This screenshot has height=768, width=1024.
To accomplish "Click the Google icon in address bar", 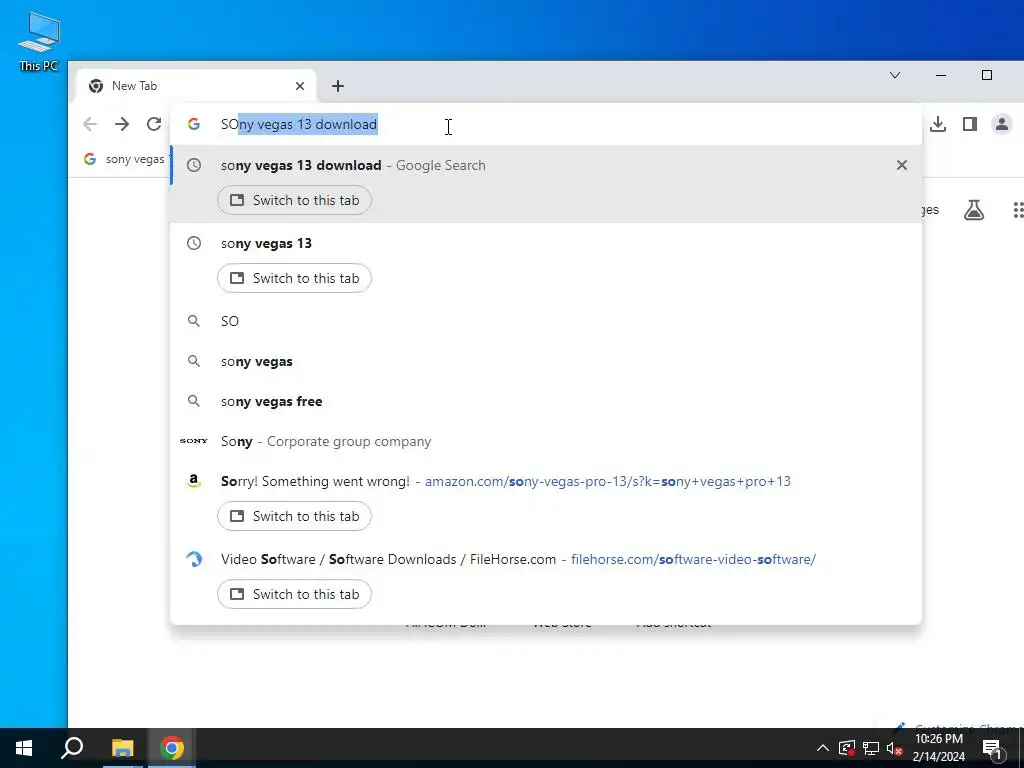I will pos(193,124).
